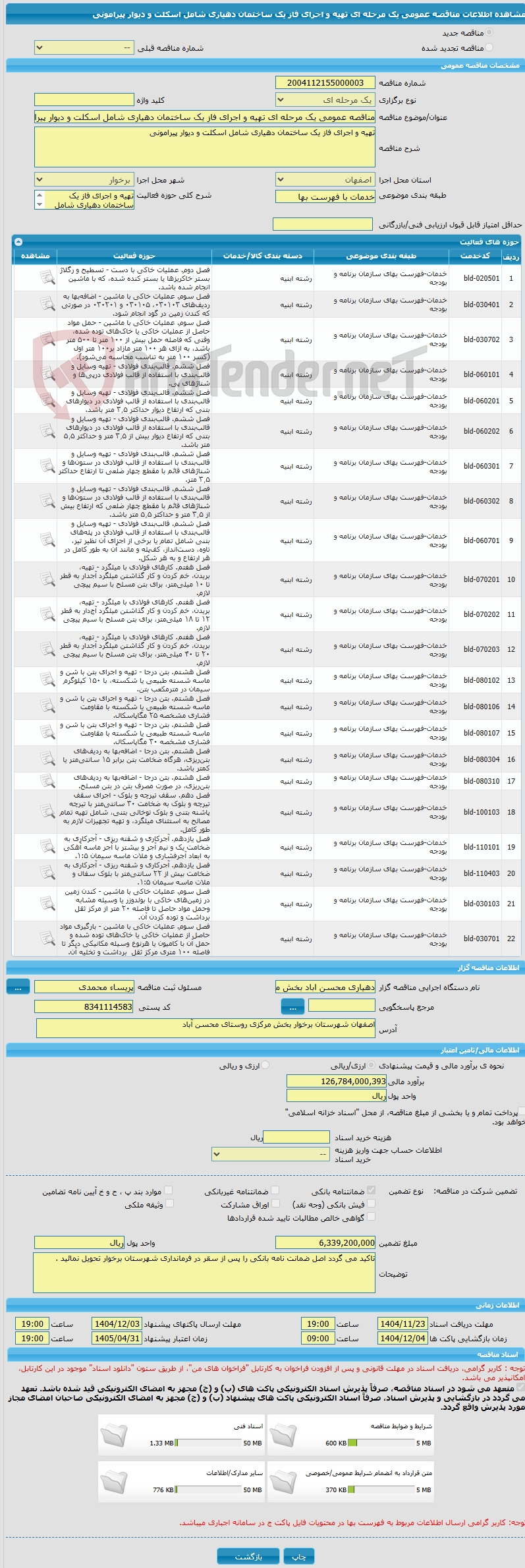Open view icon for row bld-060202

pos(47,430)
